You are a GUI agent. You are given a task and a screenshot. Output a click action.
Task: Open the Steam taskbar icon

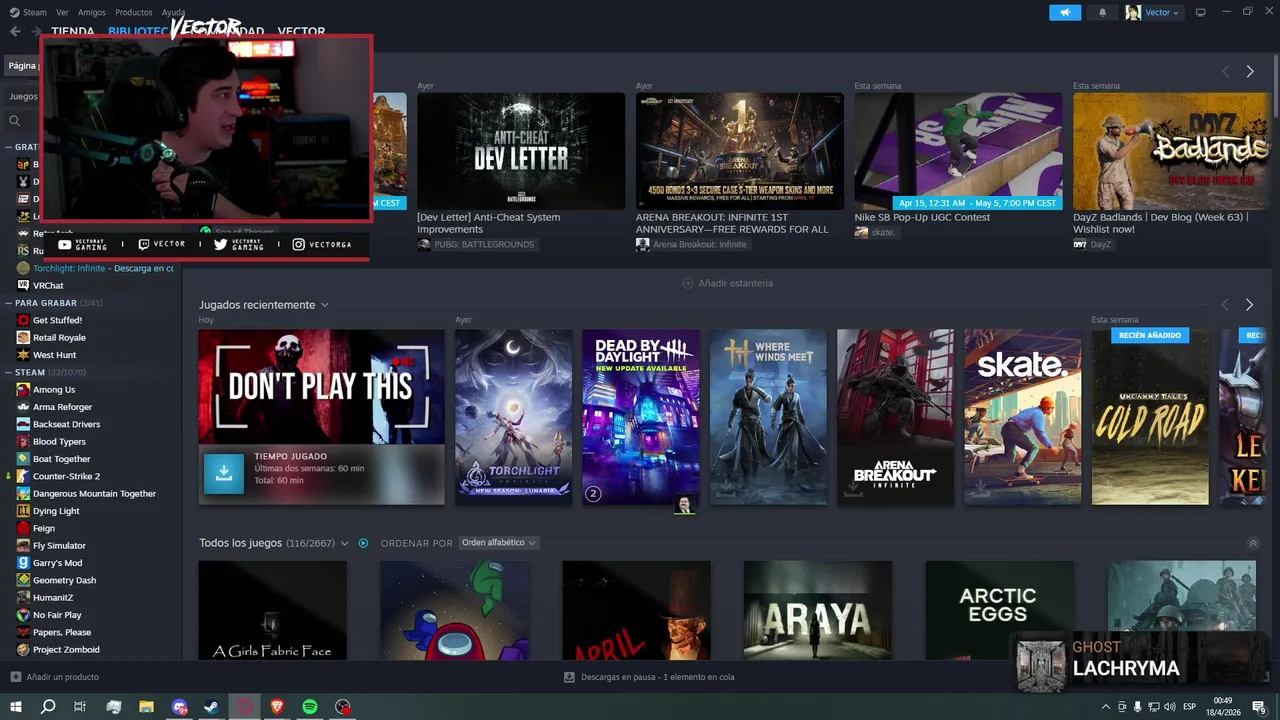click(x=211, y=707)
